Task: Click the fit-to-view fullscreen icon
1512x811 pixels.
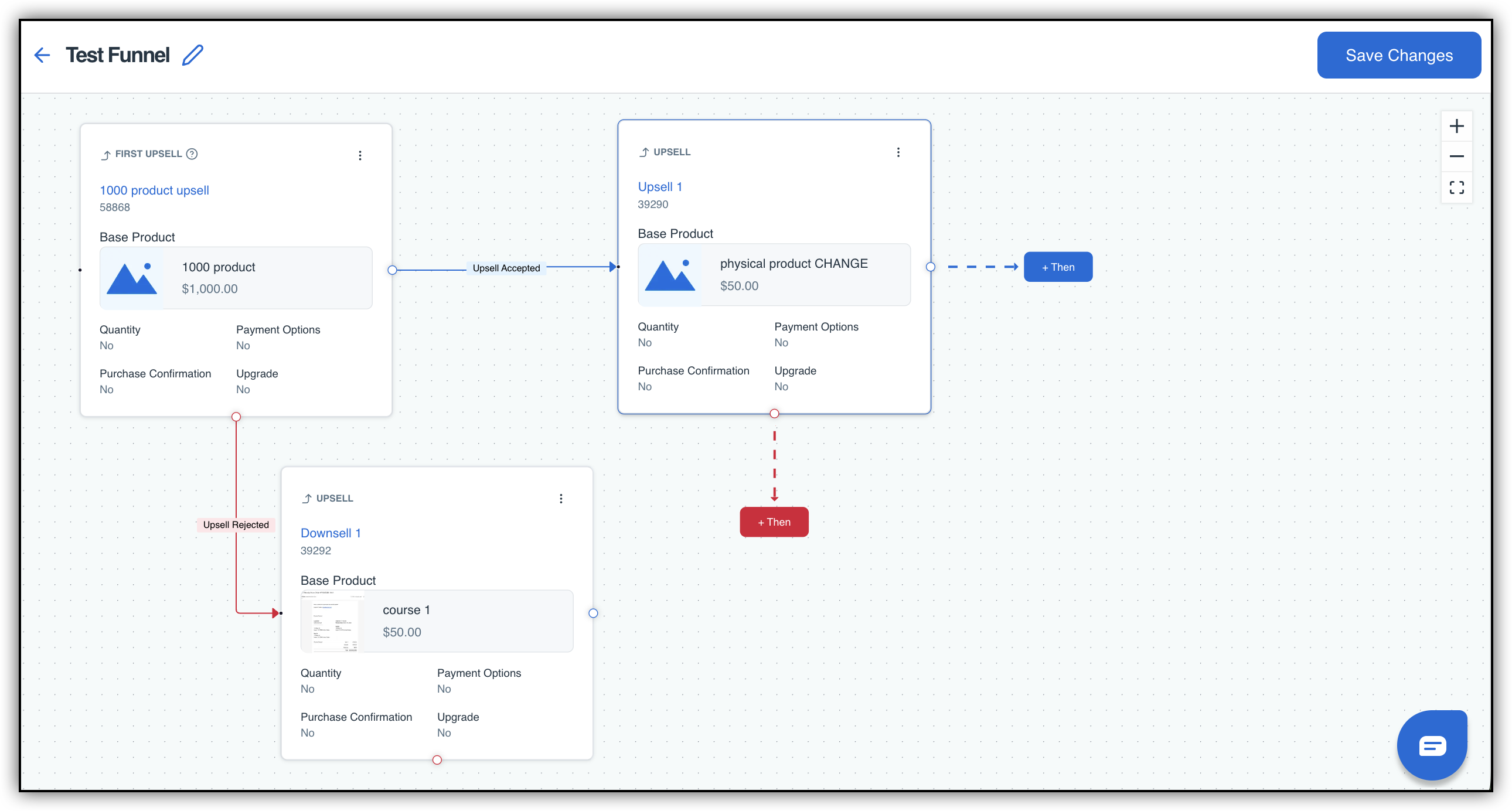Action: tap(1456, 187)
